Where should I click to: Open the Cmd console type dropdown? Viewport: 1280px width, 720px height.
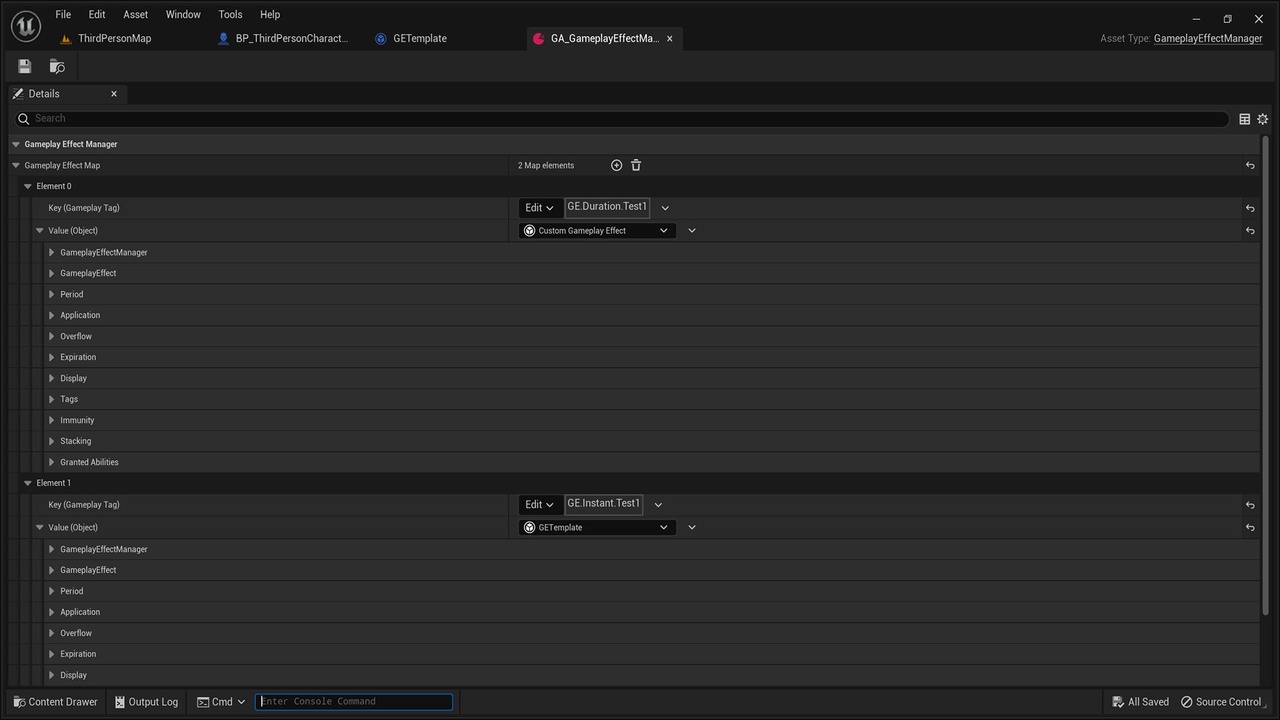(x=221, y=702)
